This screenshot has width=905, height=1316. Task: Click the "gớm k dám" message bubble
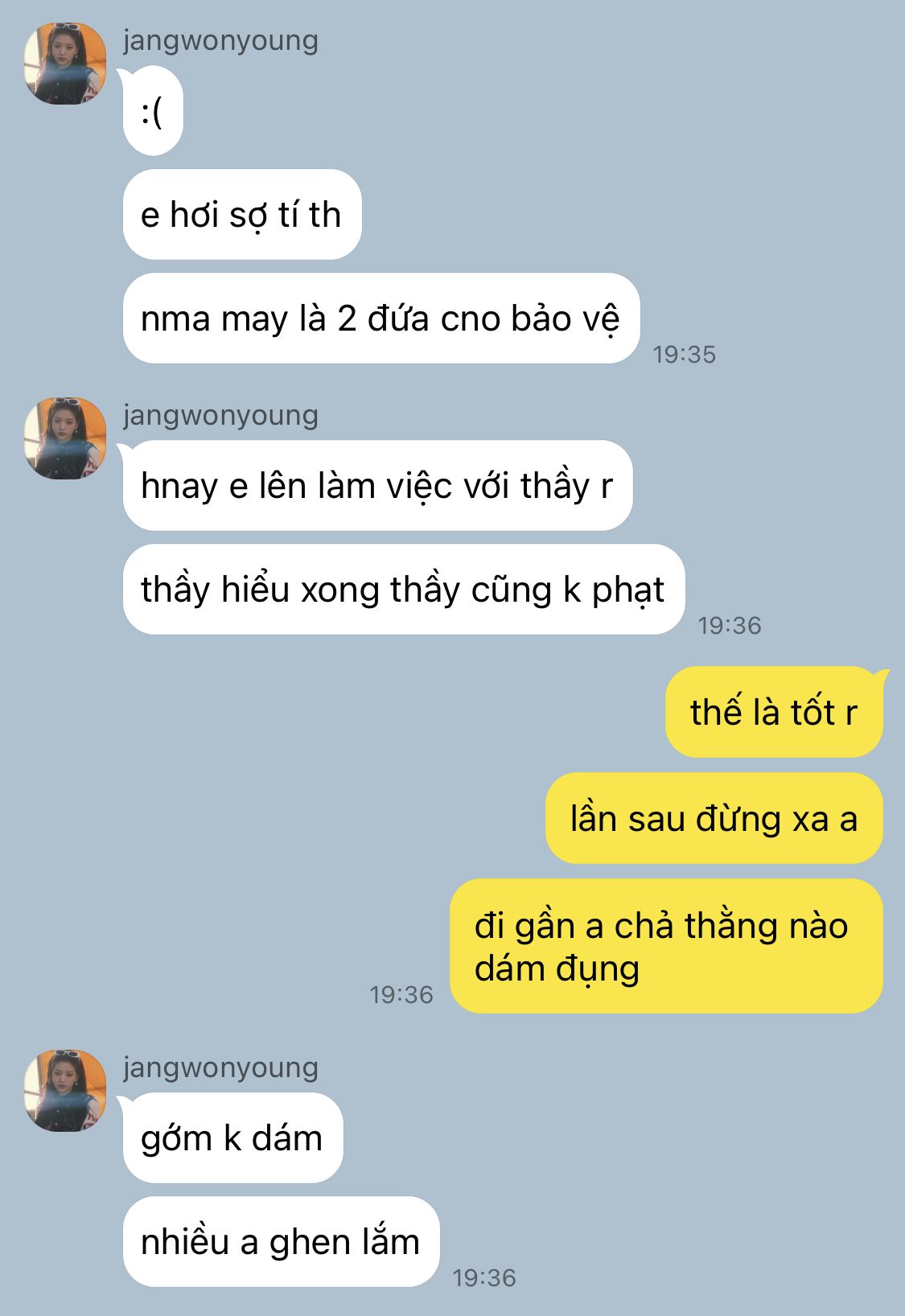click(x=233, y=1138)
